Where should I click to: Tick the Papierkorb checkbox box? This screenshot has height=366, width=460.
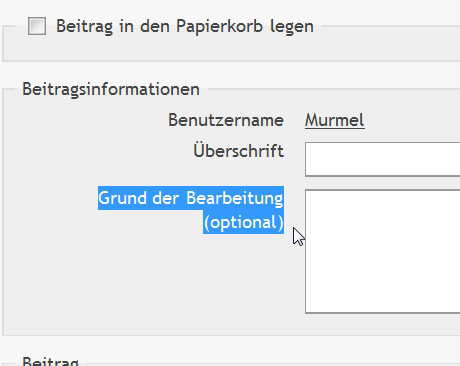(x=37, y=26)
